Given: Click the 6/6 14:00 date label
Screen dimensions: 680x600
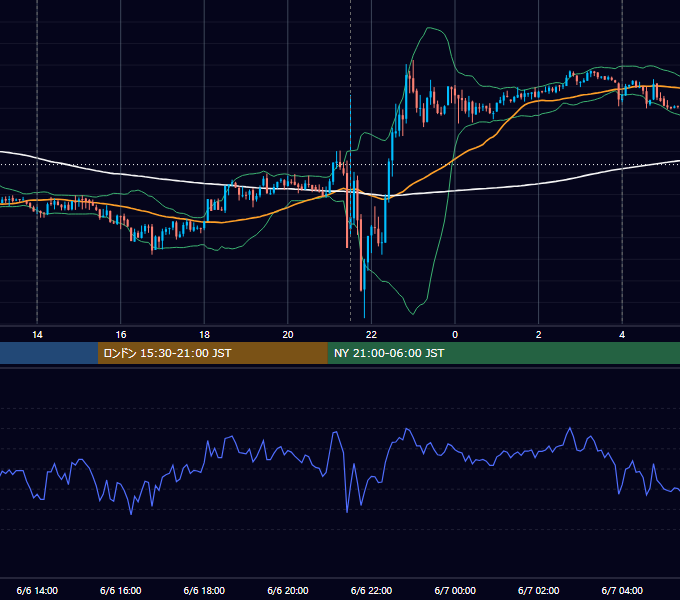Looking at the screenshot, I should [37, 590].
